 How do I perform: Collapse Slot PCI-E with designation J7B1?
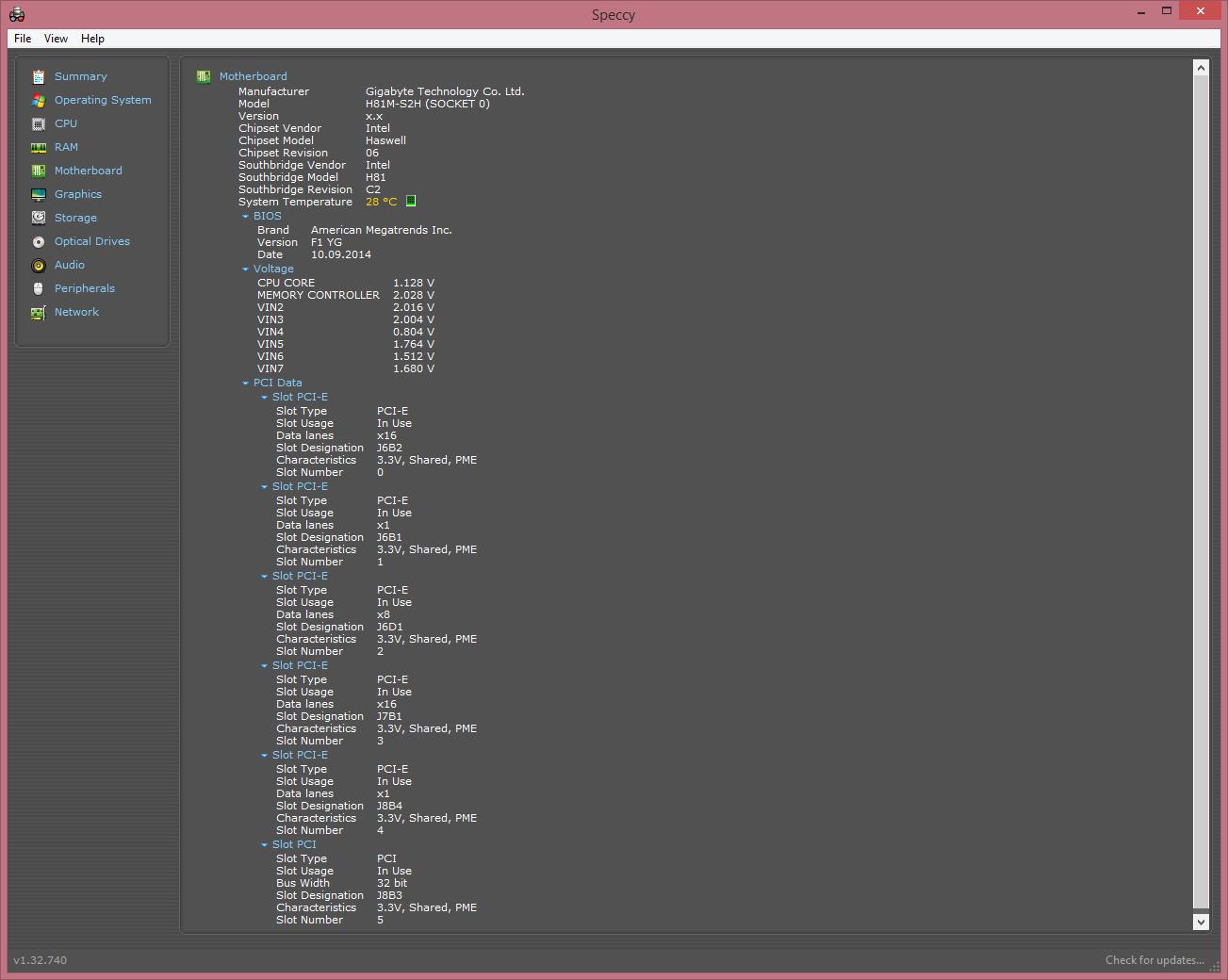pyautogui.click(x=264, y=666)
